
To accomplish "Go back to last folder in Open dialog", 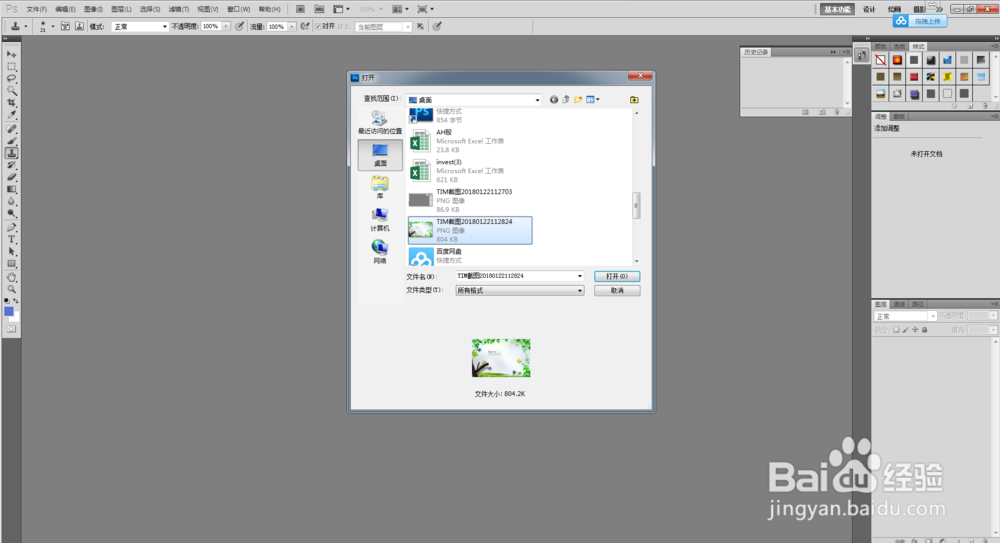I will coord(554,100).
